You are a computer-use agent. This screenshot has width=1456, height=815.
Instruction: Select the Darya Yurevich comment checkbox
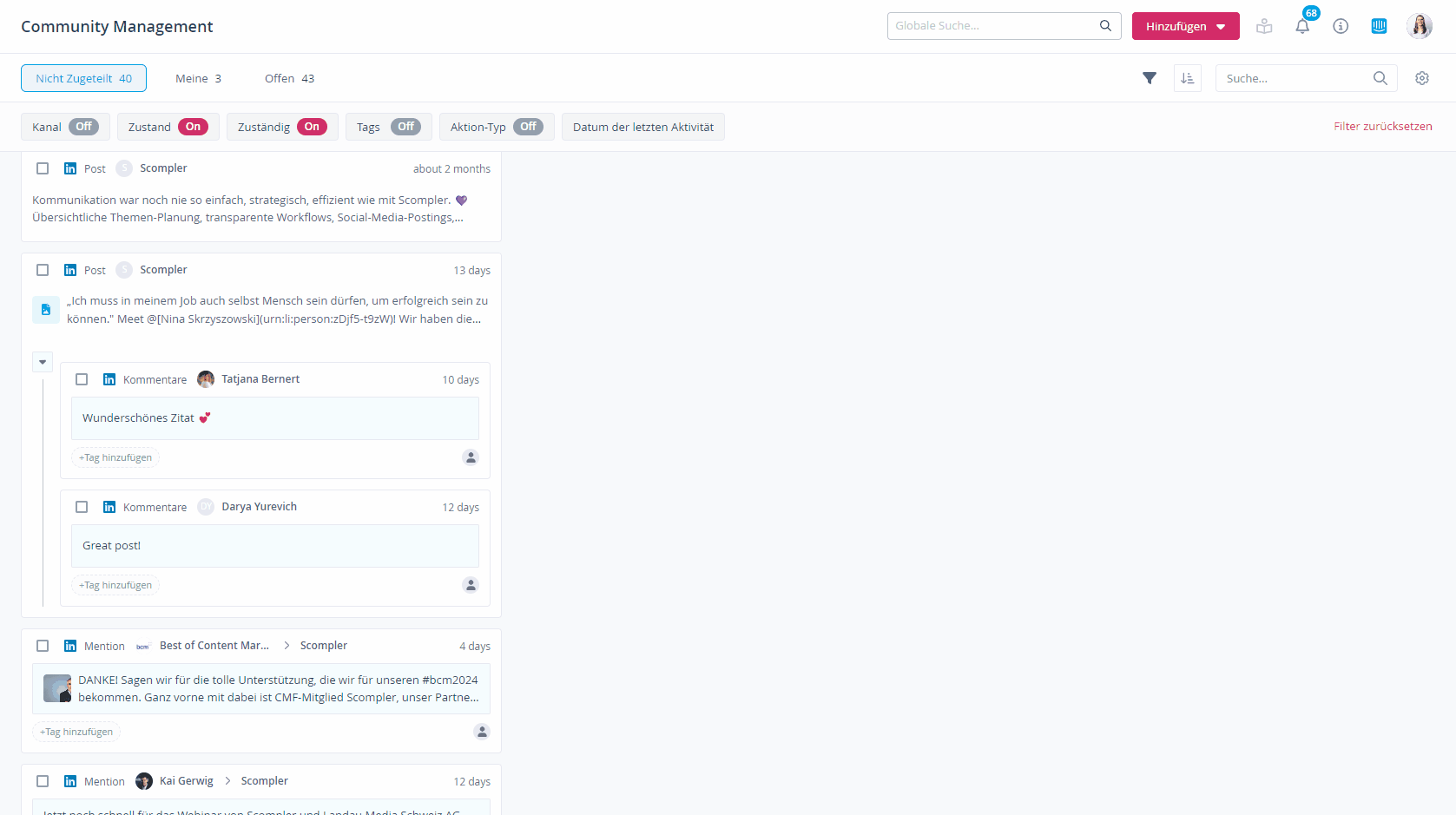click(x=82, y=507)
